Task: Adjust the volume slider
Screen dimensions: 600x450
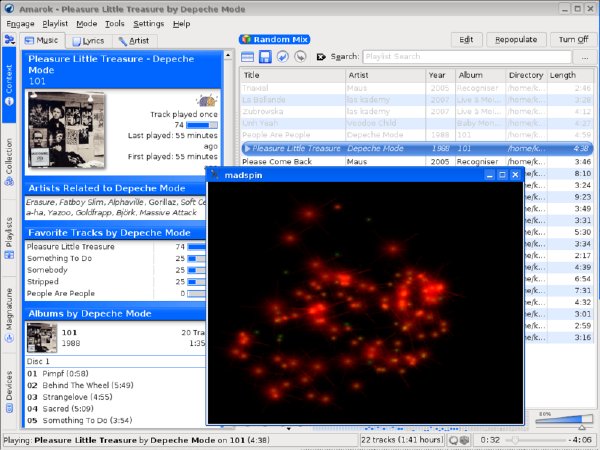Action: 564,421
